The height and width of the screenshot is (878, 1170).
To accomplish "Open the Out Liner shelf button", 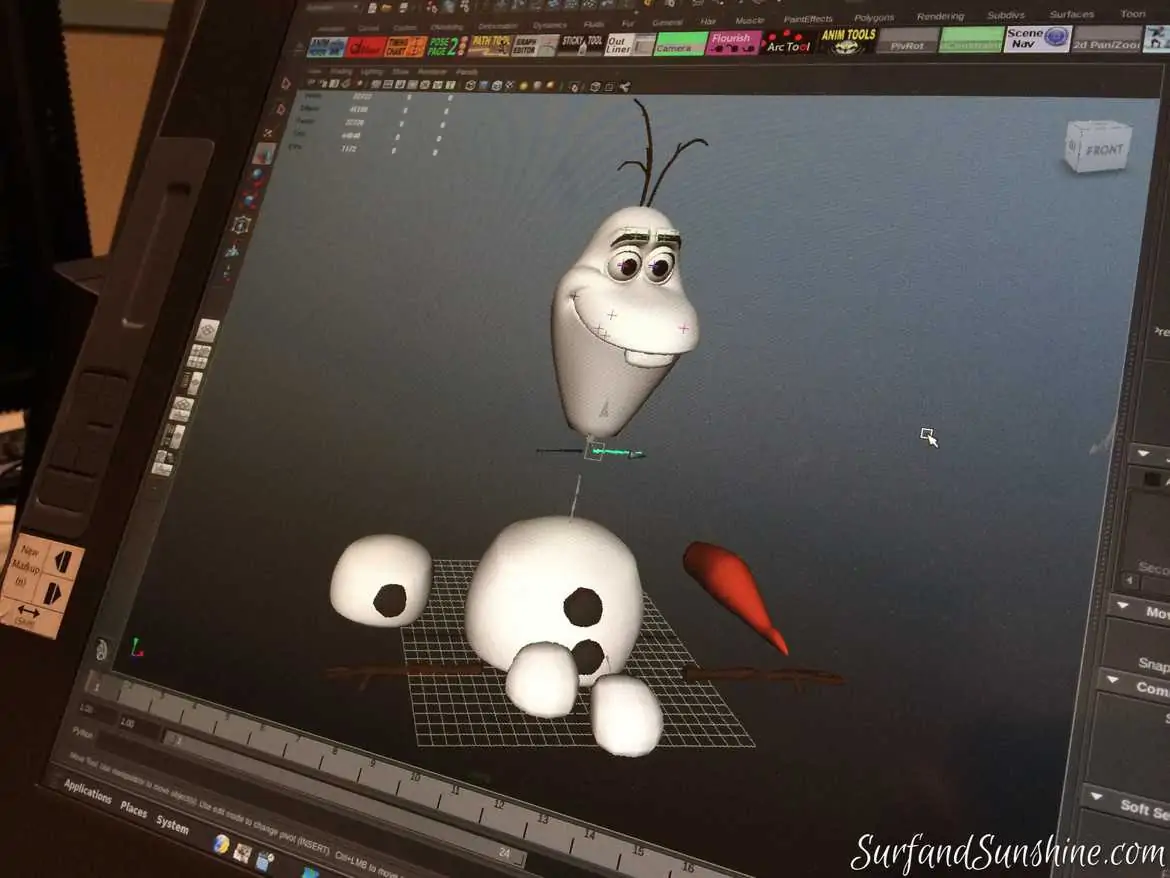I will 628,45.
